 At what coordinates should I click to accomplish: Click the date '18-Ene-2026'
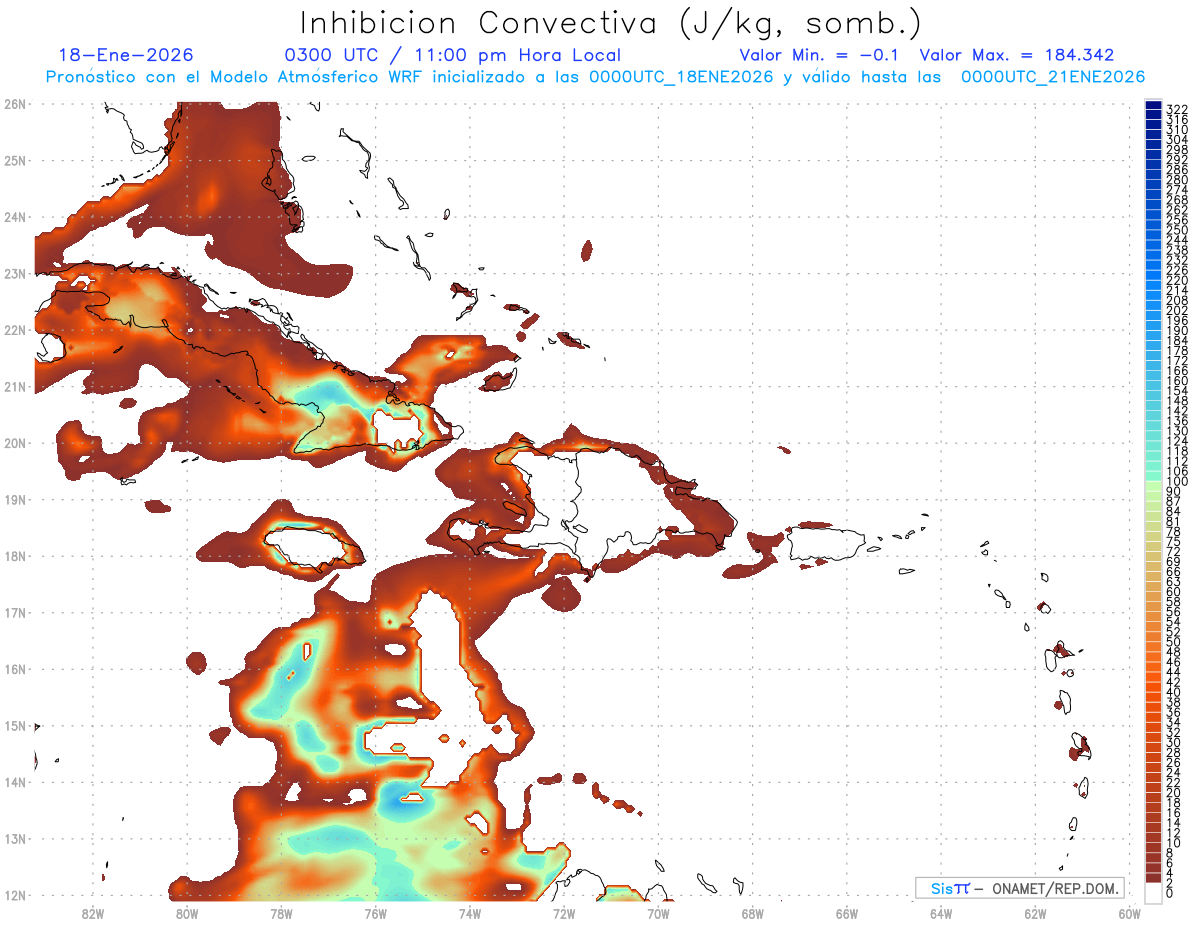coord(126,55)
